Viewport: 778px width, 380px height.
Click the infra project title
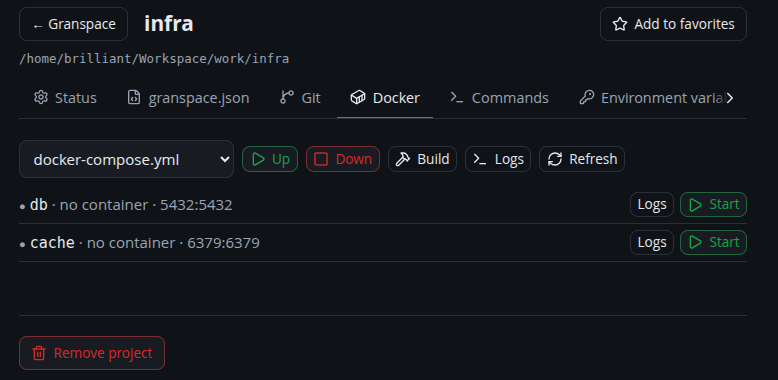click(169, 24)
